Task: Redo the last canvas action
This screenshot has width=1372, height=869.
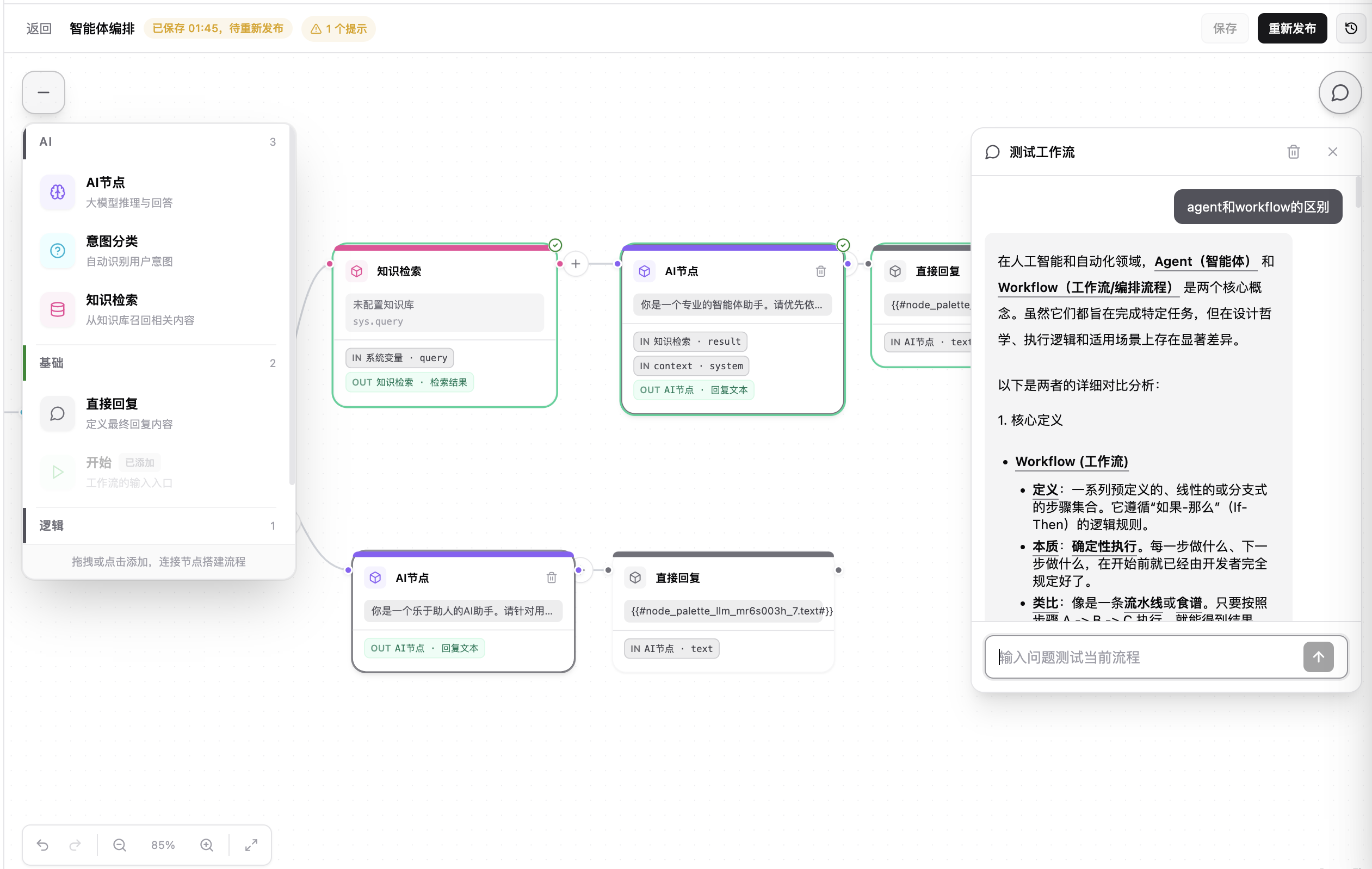Action: tap(75, 845)
